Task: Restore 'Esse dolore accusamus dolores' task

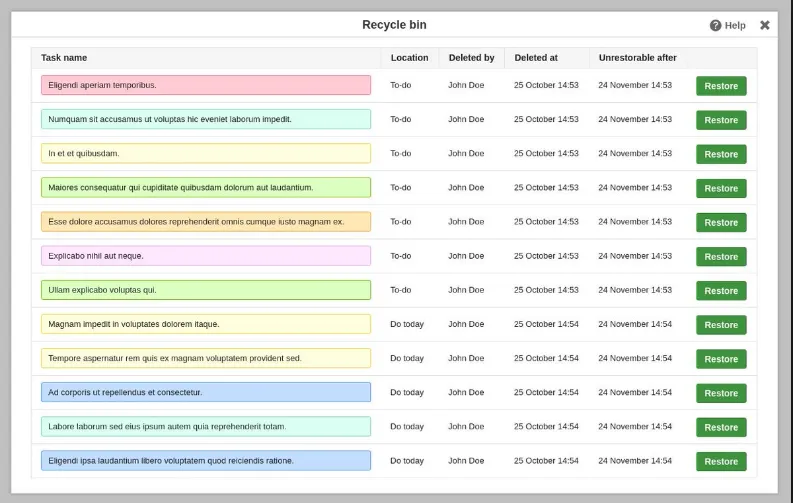Action: click(x=721, y=222)
